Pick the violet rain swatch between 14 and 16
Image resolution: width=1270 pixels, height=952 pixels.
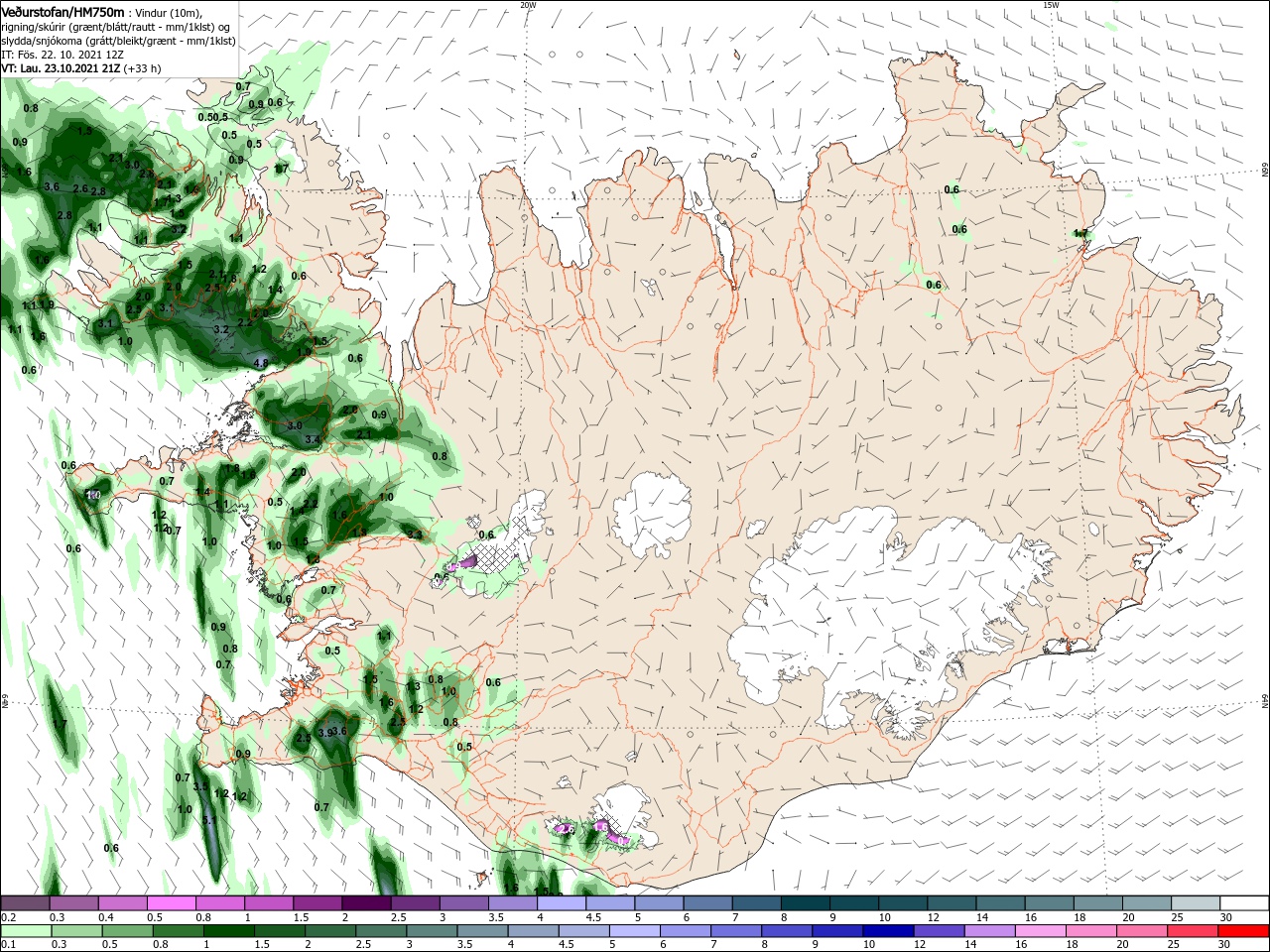pyautogui.click(x=989, y=931)
